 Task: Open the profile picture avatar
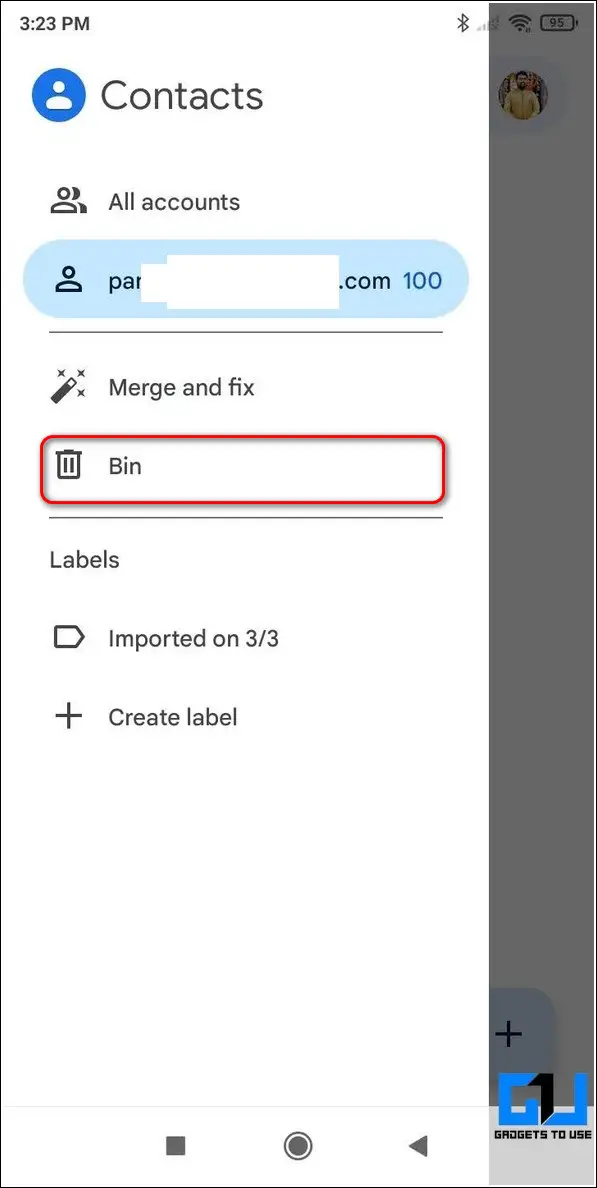[523, 95]
